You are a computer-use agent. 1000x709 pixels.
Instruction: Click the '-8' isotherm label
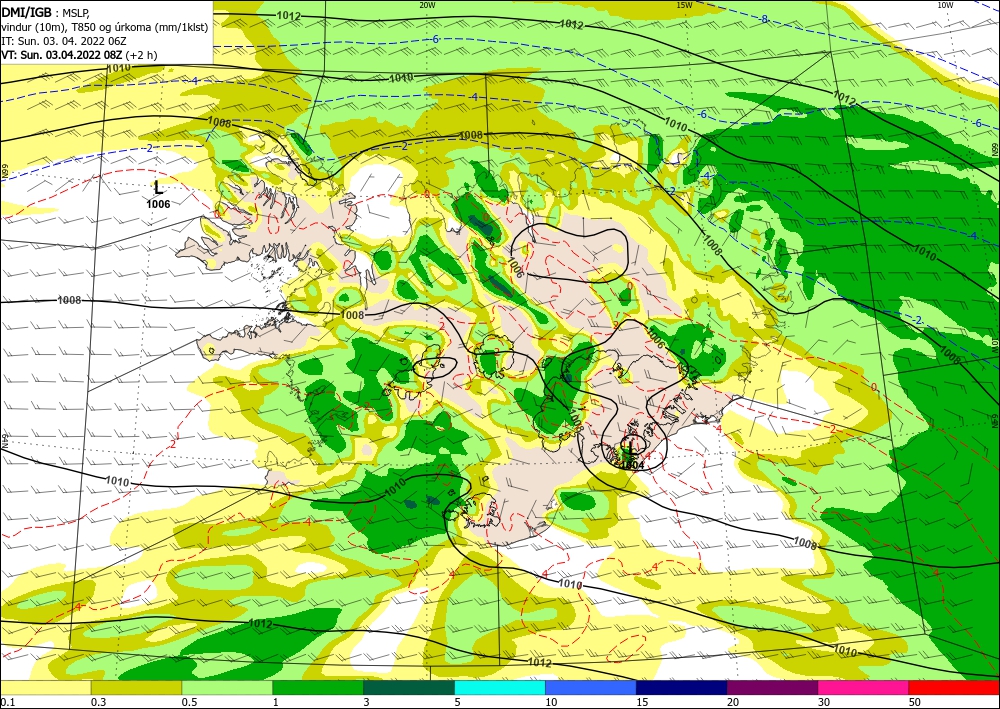[x=763, y=19]
